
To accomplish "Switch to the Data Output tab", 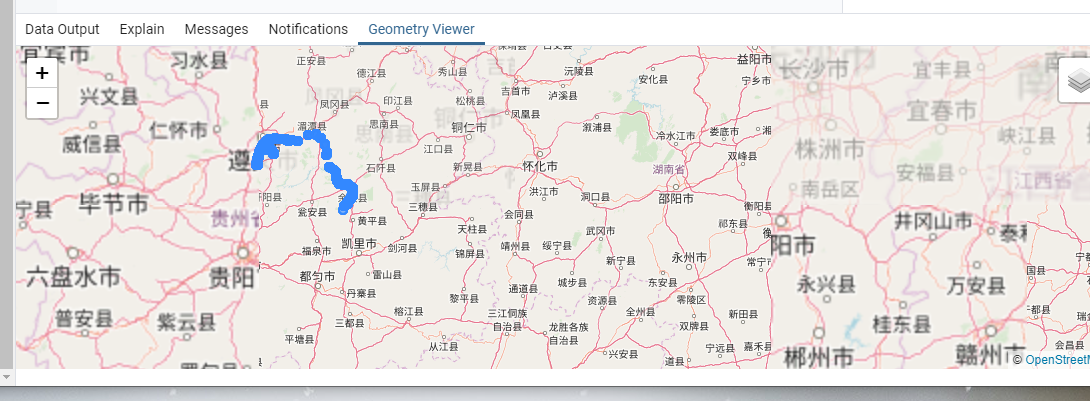I will pos(62,29).
